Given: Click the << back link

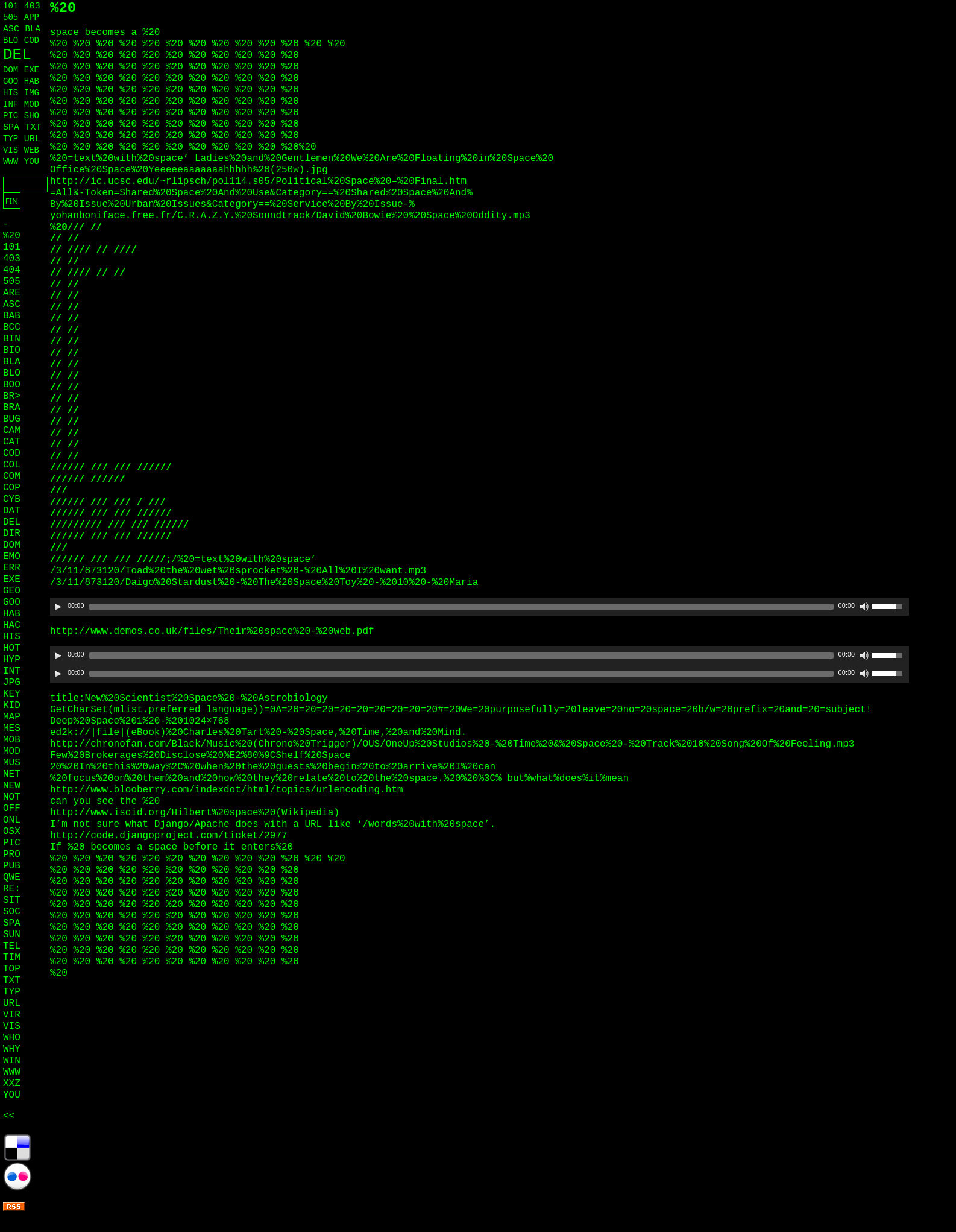Looking at the screenshot, I should [x=8, y=1116].
